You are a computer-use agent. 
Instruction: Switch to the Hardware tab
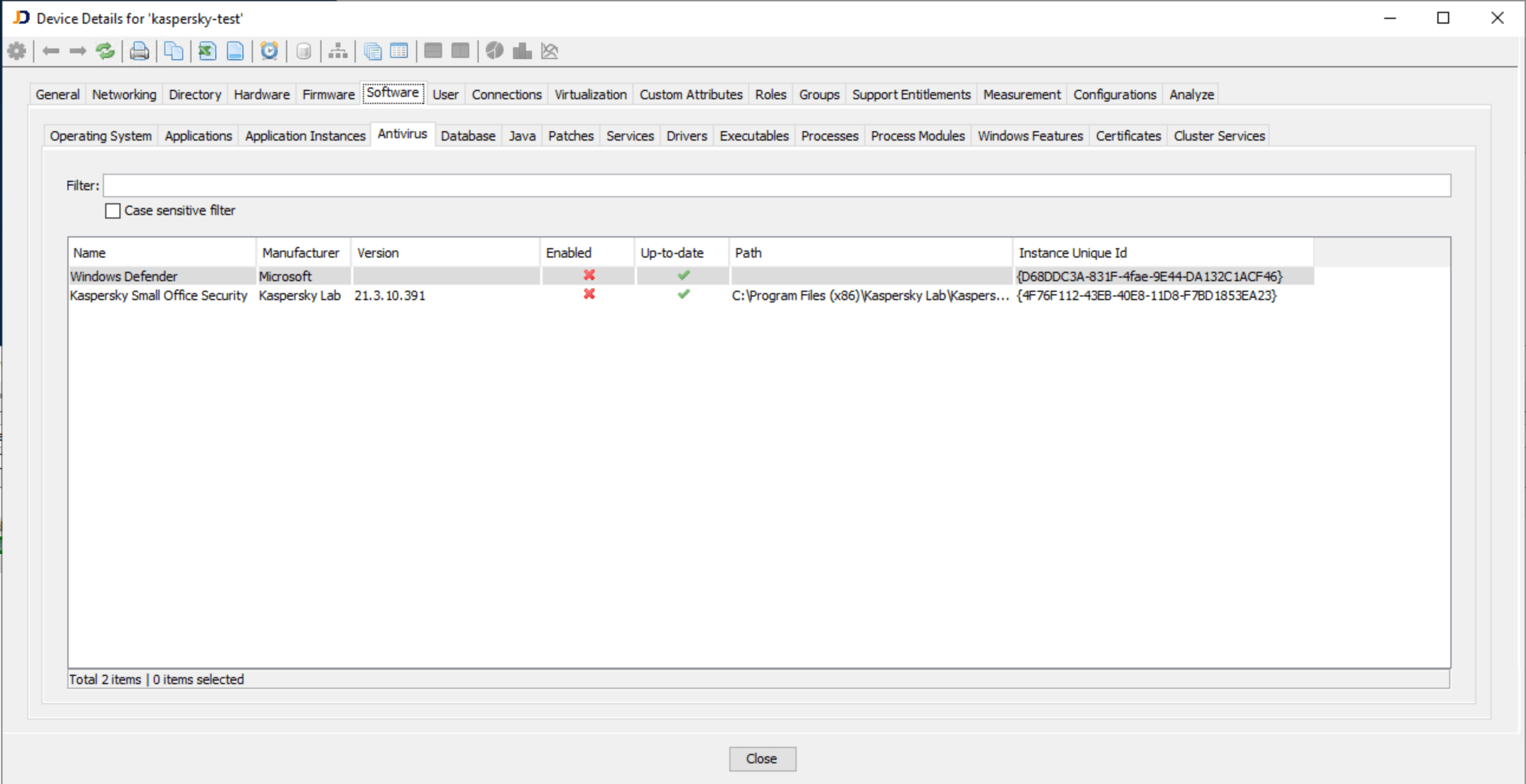click(261, 95)
